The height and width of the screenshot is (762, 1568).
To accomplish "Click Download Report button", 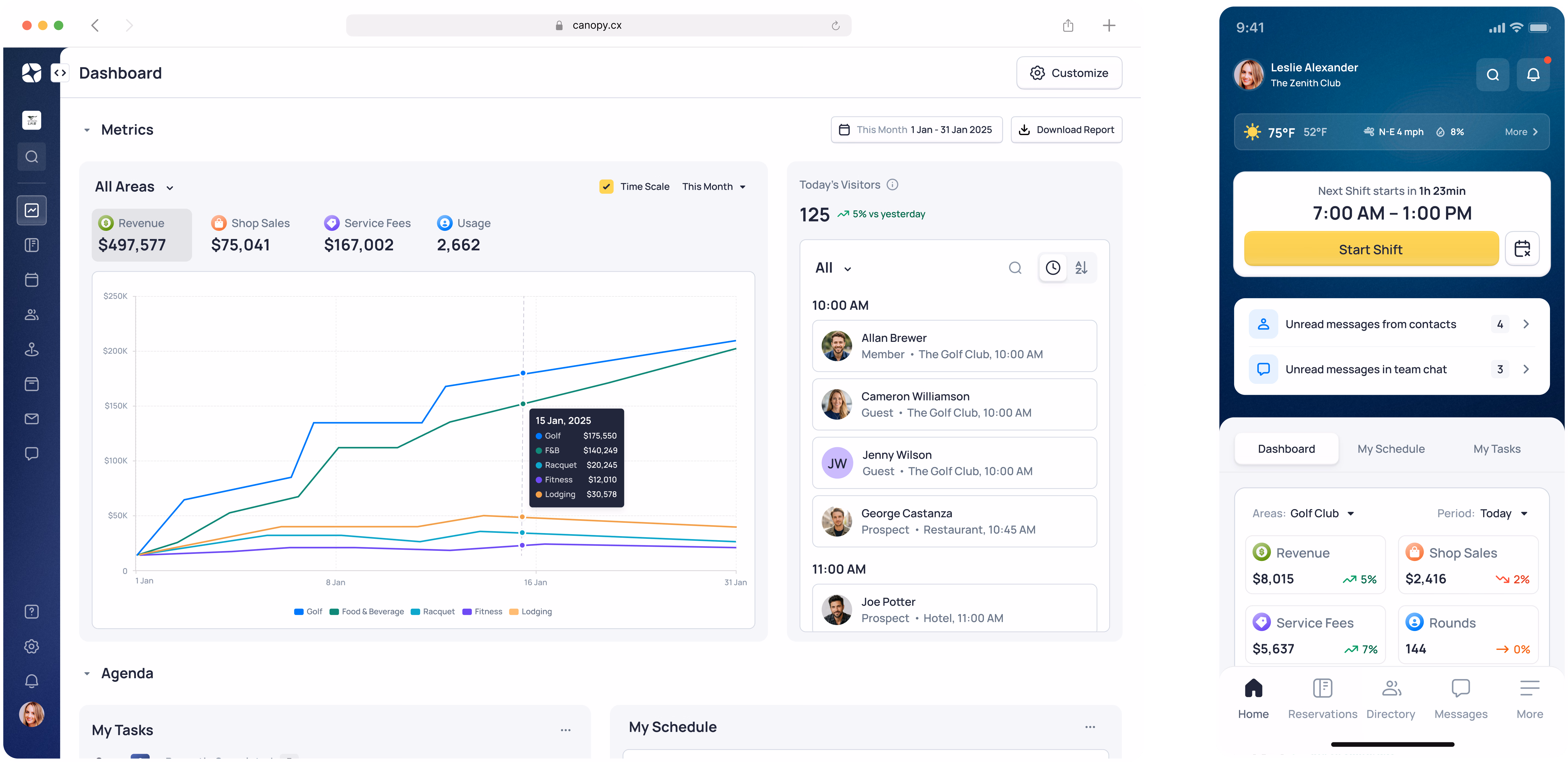I will coord(1066,130).
